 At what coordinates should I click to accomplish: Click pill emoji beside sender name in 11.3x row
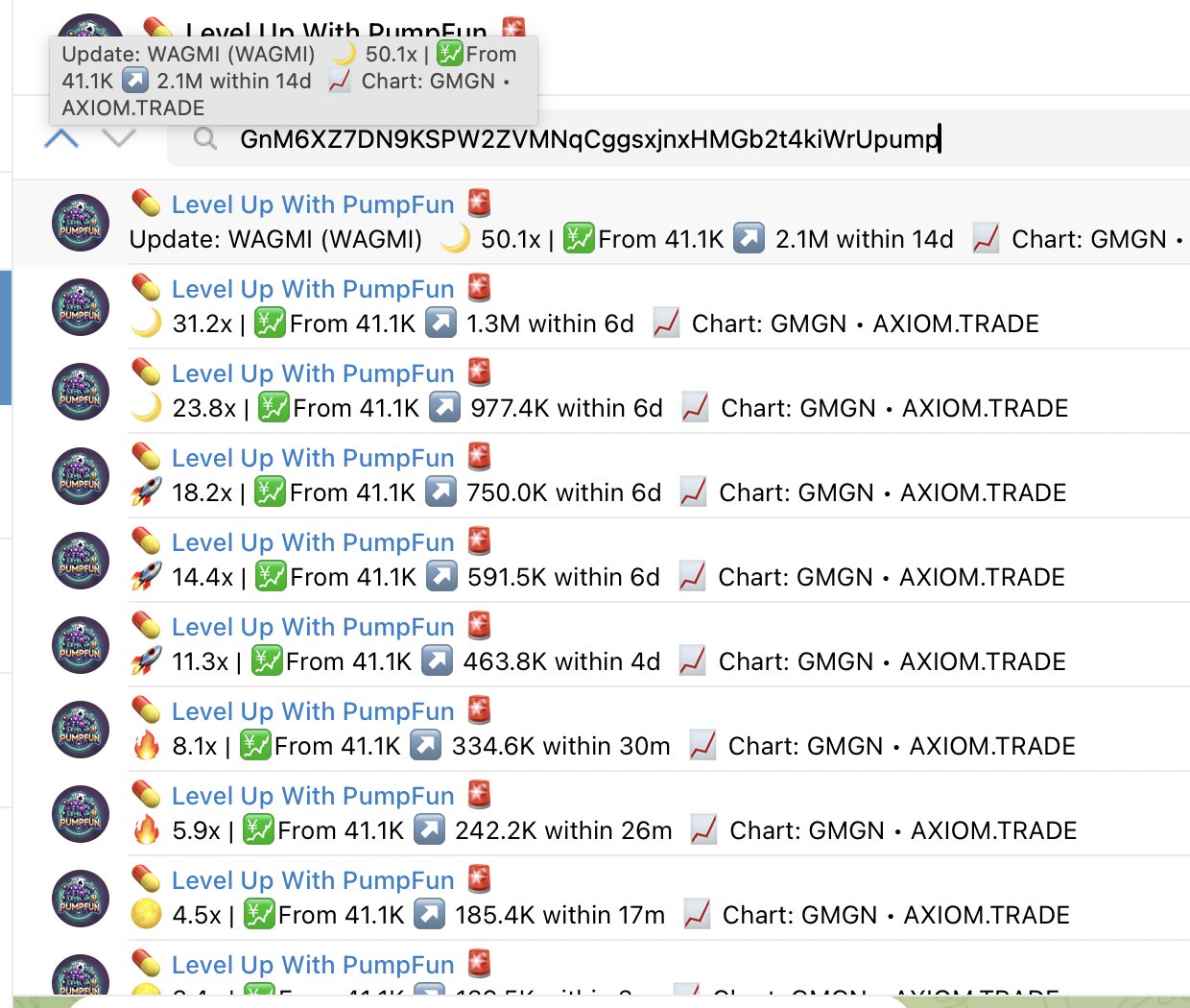pos(146,625)
